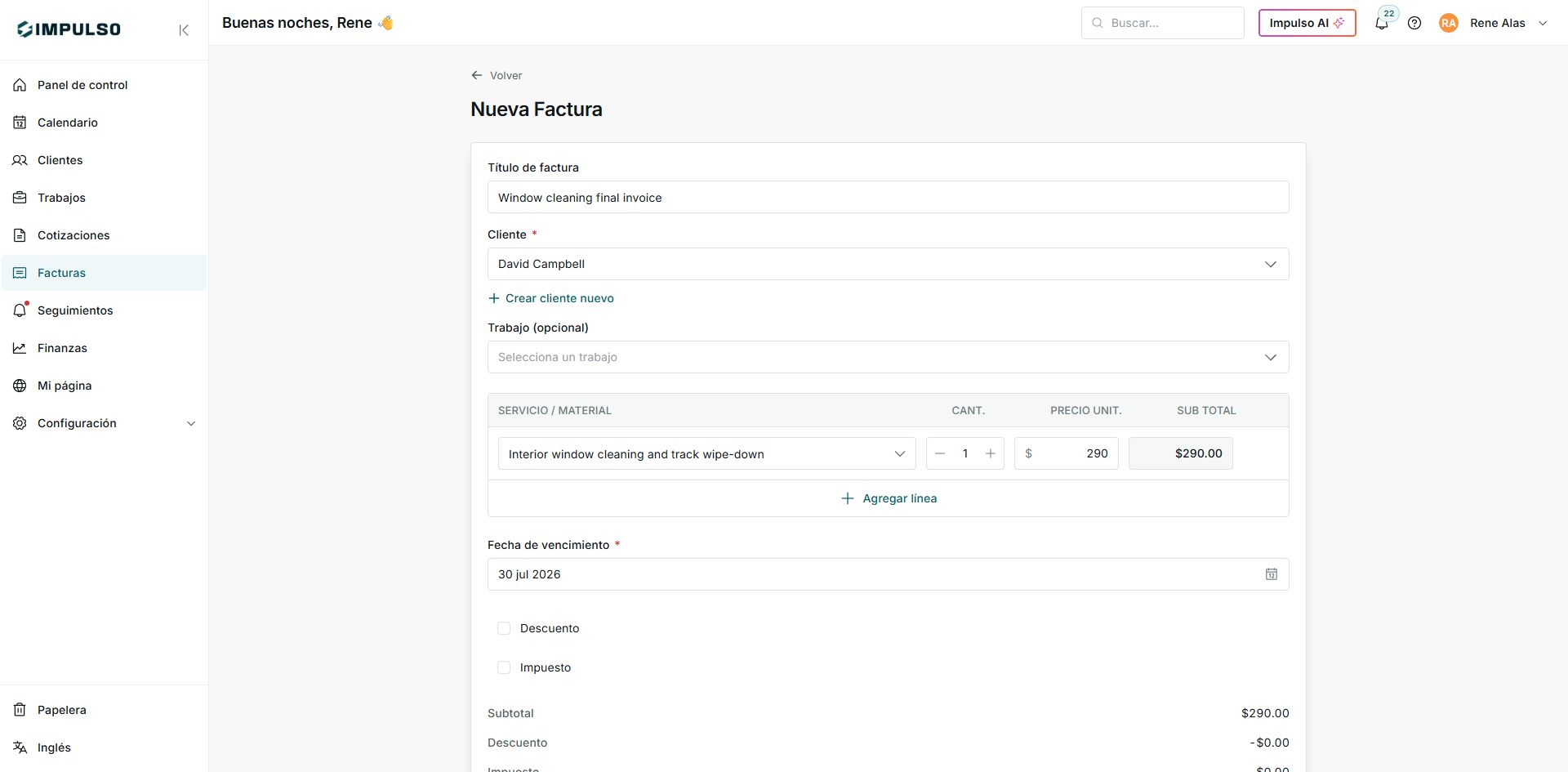The image size is (1568, 772).
Task: Open notifications bell with 22 badge
Action: [1382, 23]
